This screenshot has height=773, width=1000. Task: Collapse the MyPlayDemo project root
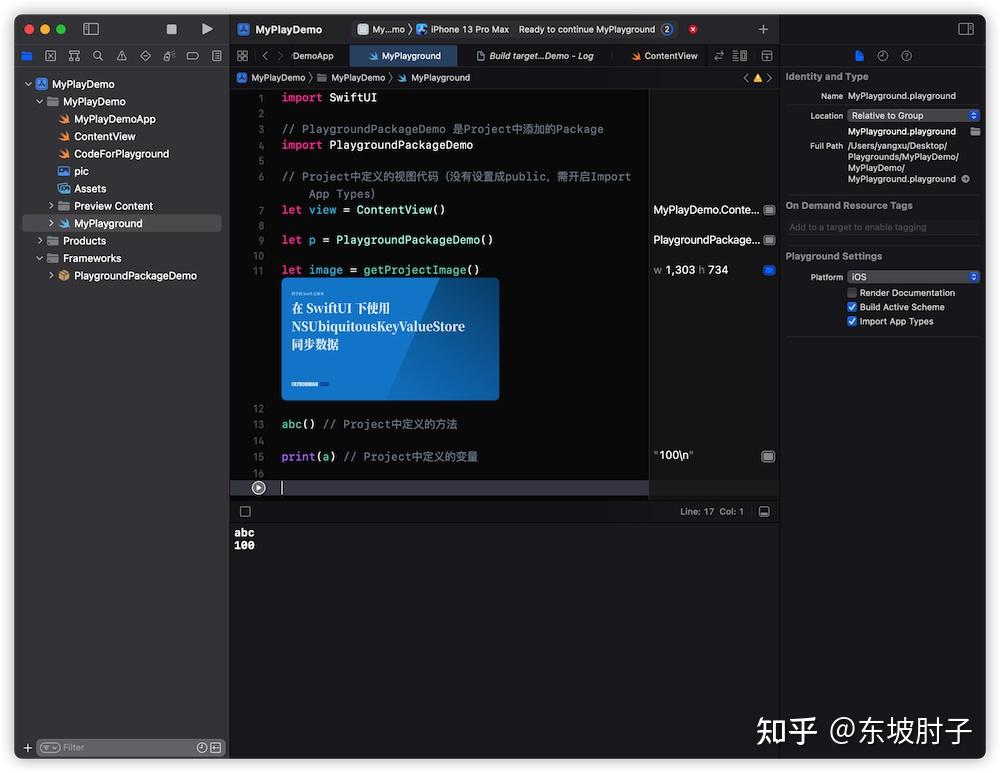click(x=29, y=84)
